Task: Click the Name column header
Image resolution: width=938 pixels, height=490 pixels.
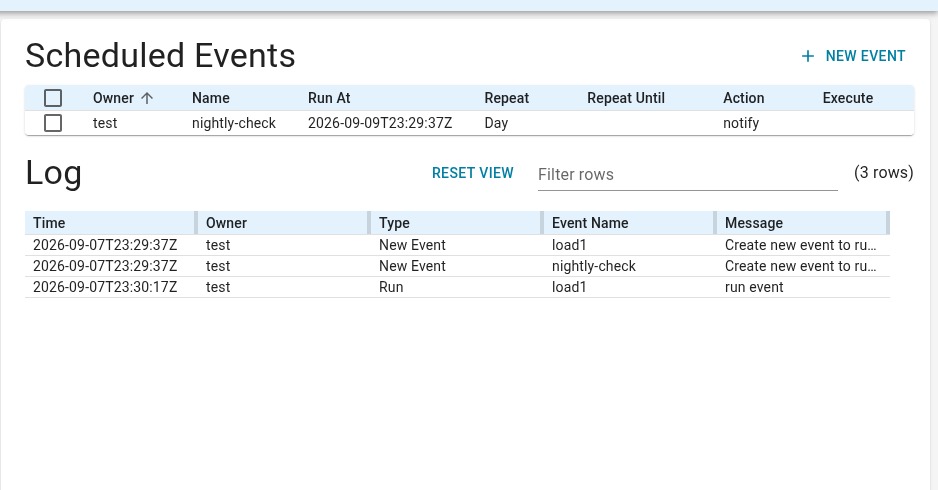Action: click(x=211, y=98)
